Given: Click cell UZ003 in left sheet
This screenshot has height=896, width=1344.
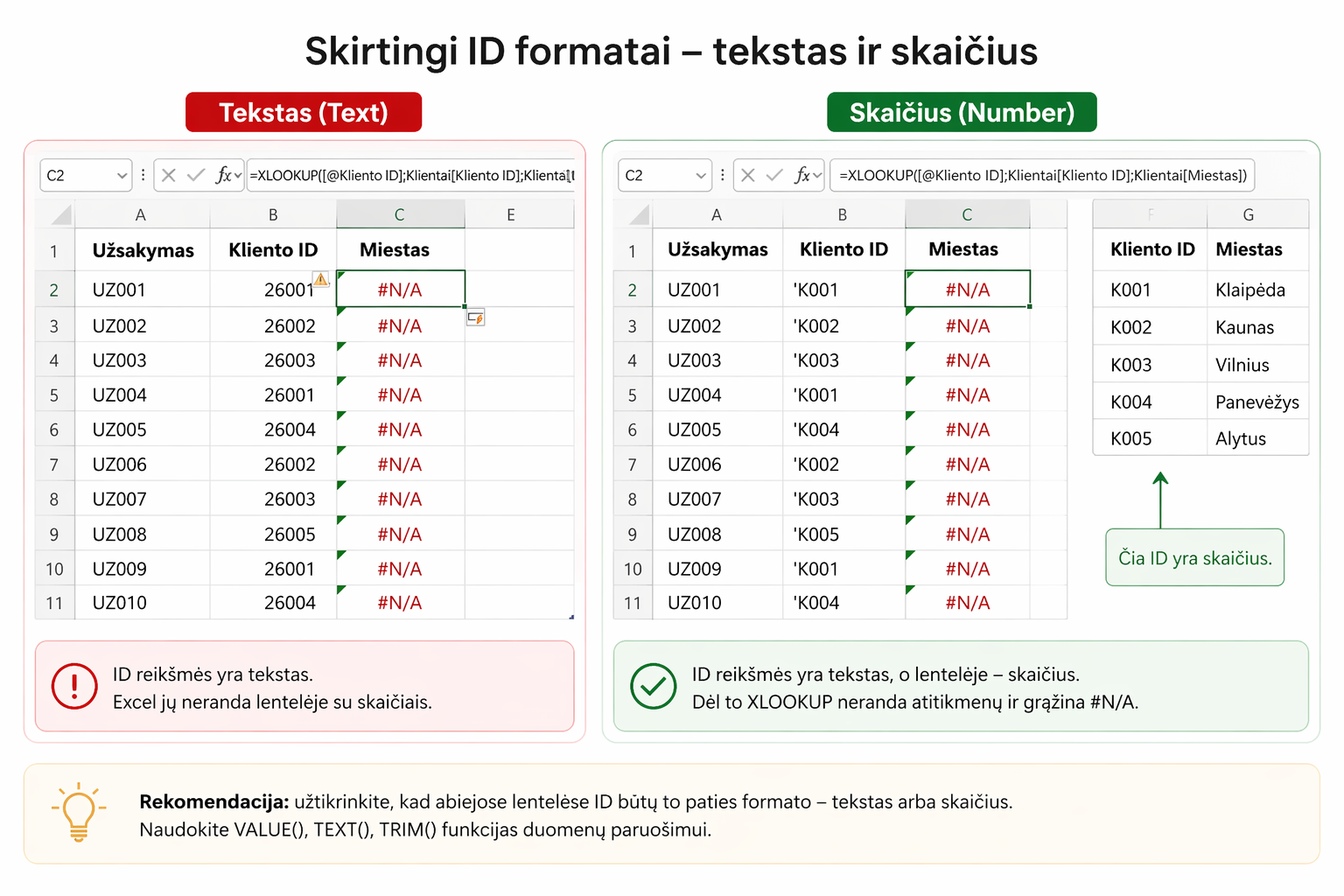Looking at the screenshot, I should [x=142, y=360].
